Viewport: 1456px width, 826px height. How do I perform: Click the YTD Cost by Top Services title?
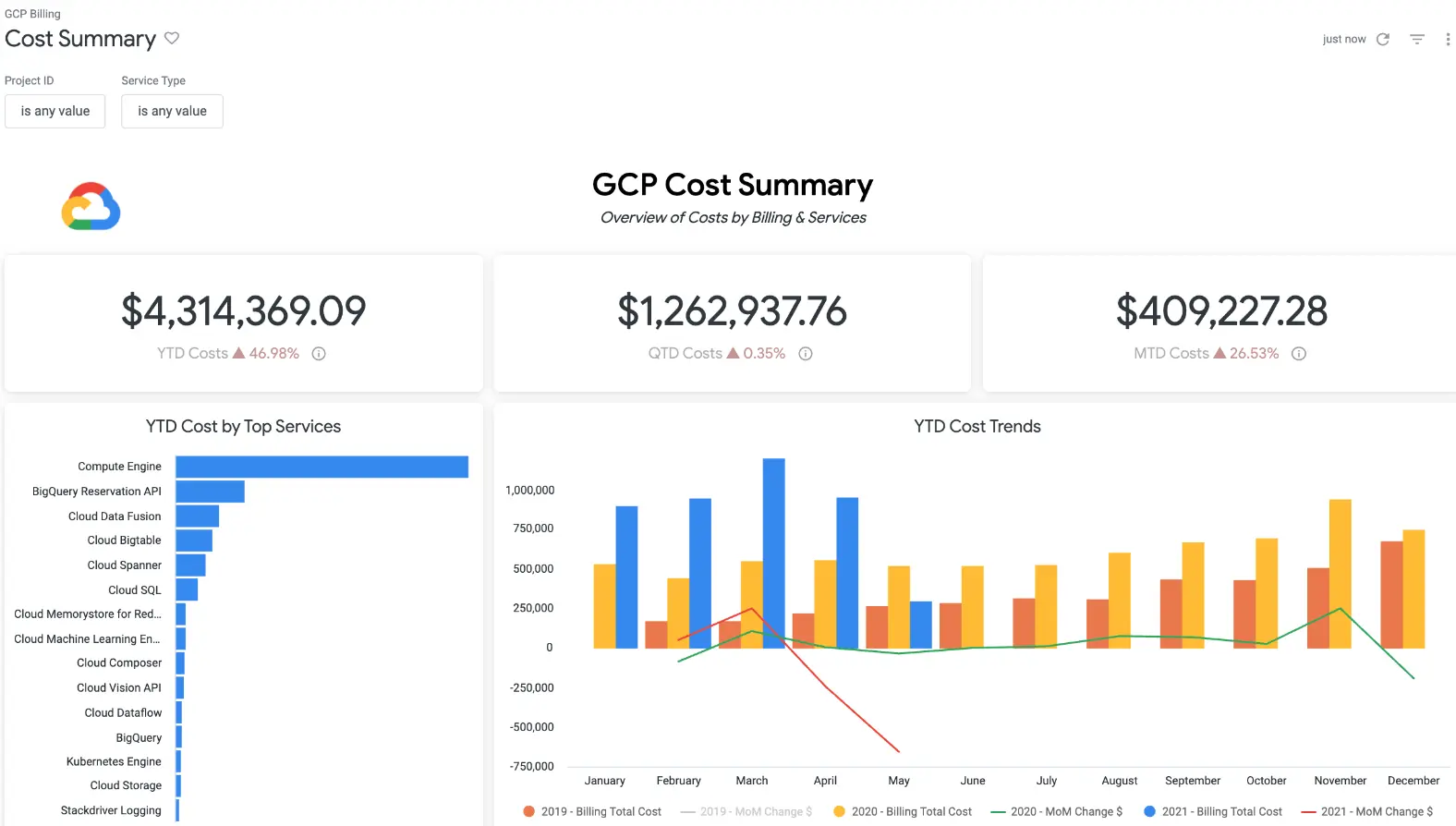tap(243, 426)
